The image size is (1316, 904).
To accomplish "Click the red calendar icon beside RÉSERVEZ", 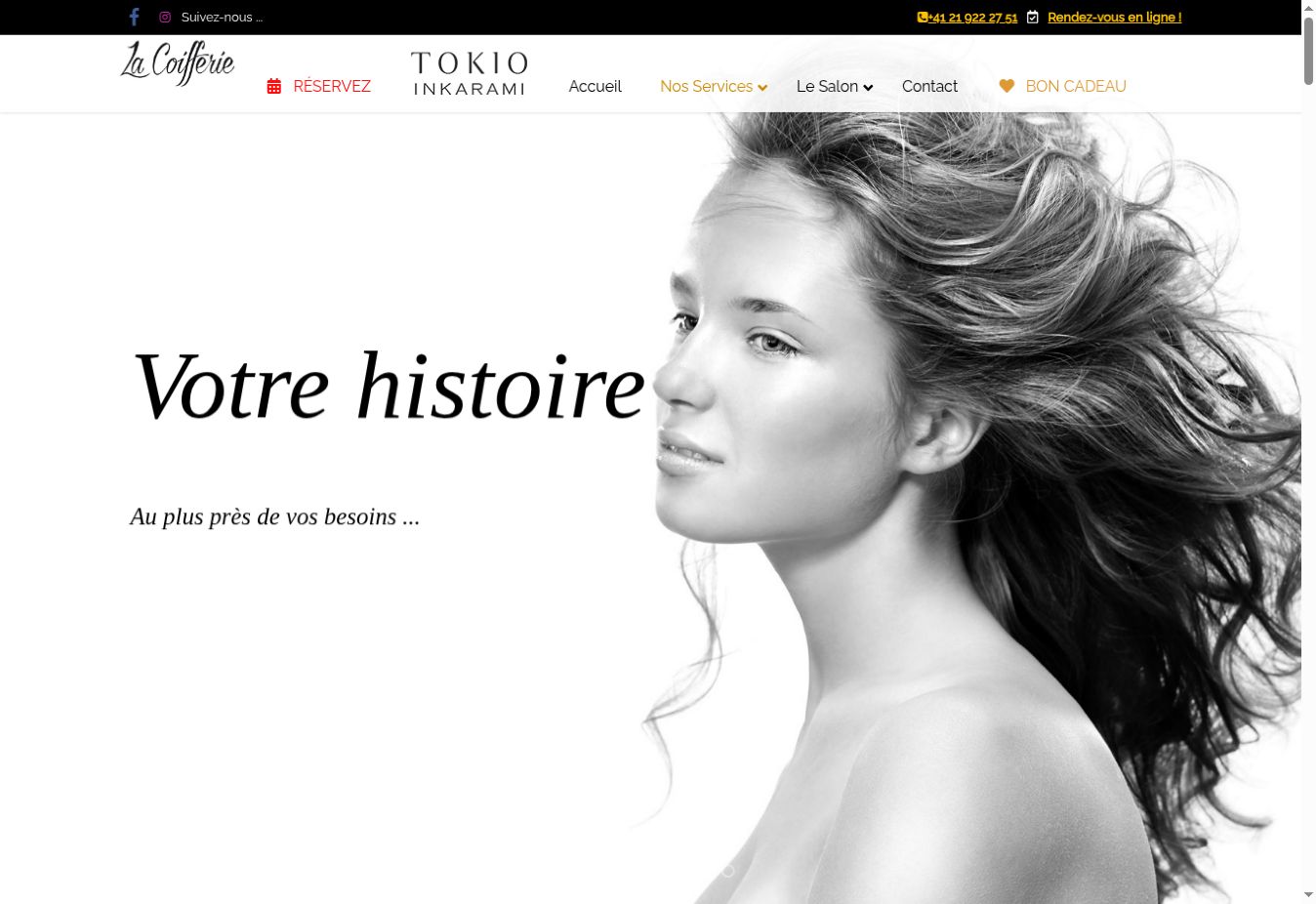I will [x=274, y=87].
